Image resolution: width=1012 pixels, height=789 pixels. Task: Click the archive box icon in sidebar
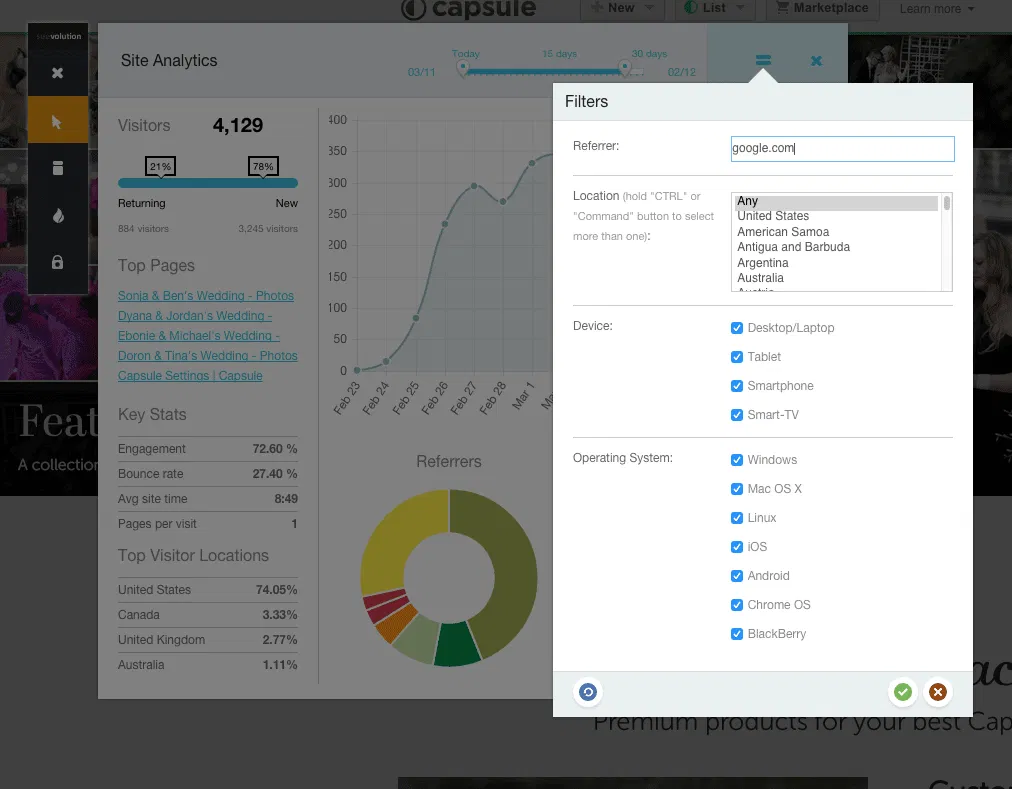(x=57, y=169)
